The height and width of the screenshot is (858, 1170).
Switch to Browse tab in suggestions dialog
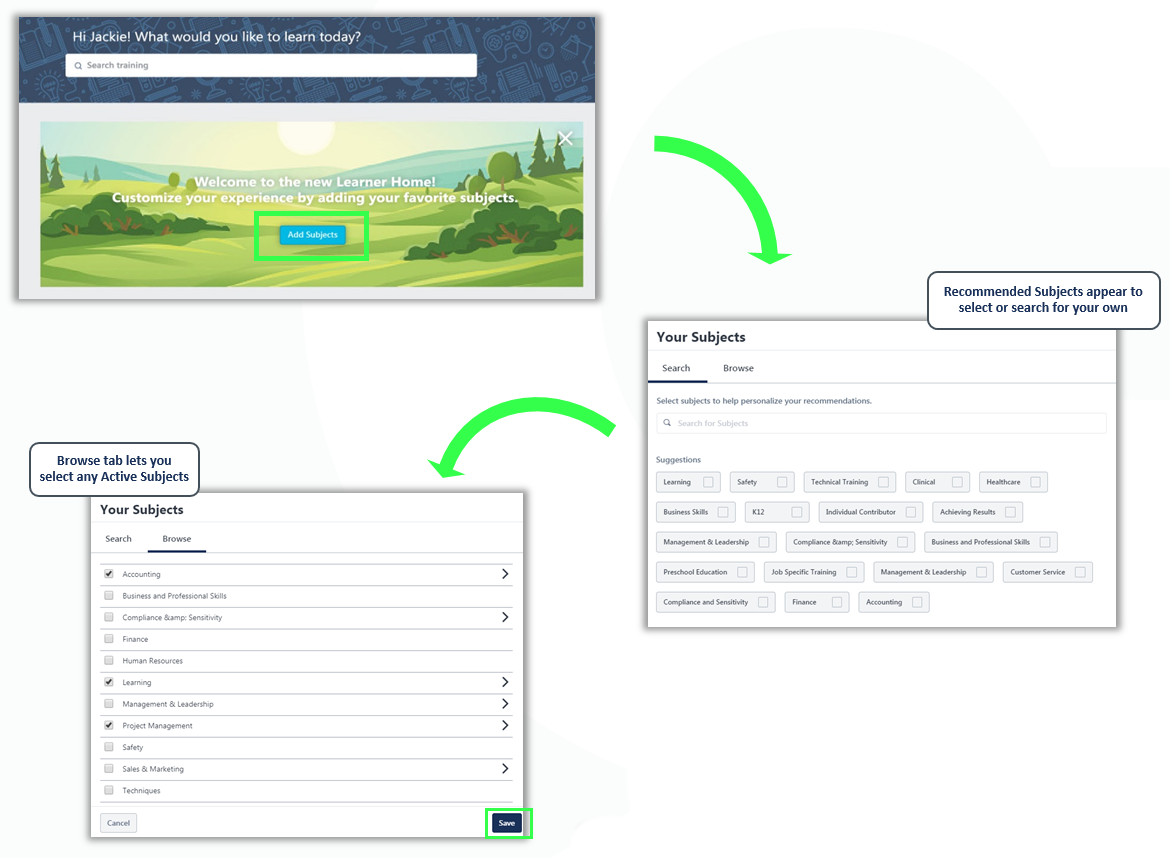click(738, 368)
